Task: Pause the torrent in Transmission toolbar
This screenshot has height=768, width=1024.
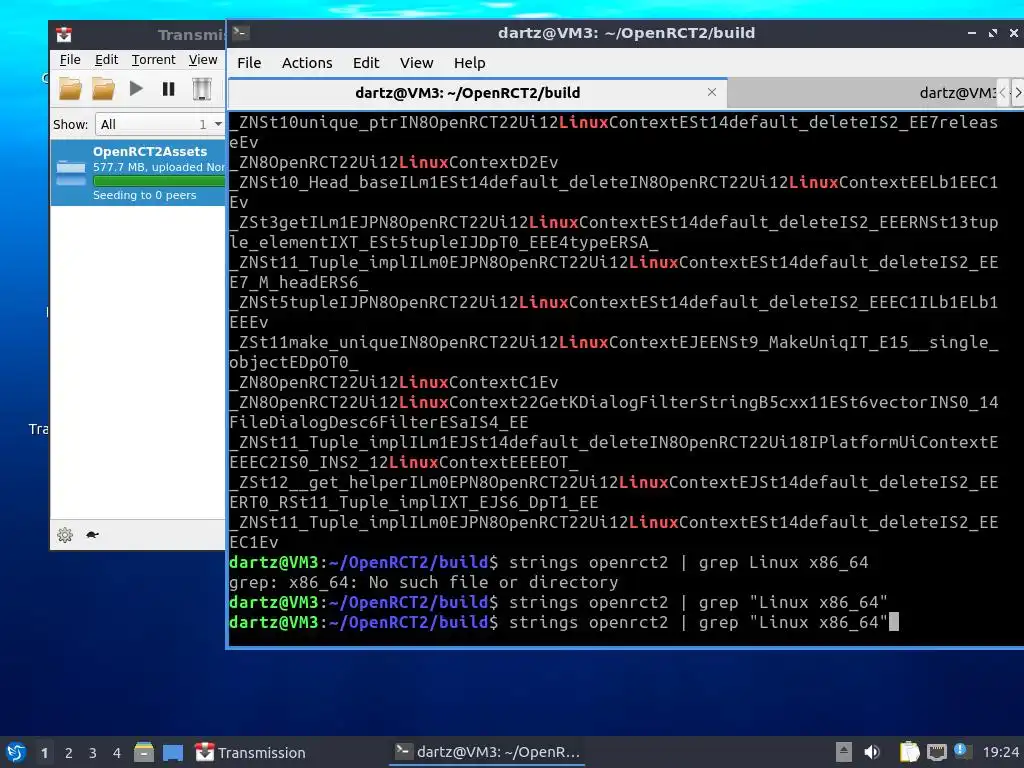Action: [168, 88]
